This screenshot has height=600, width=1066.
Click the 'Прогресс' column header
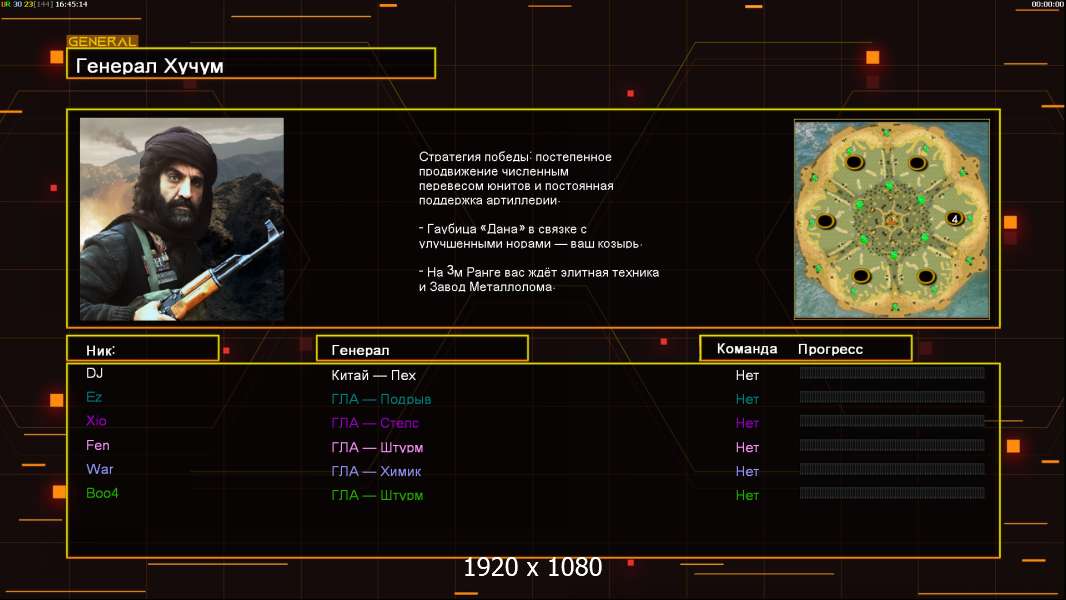(830, 349)
